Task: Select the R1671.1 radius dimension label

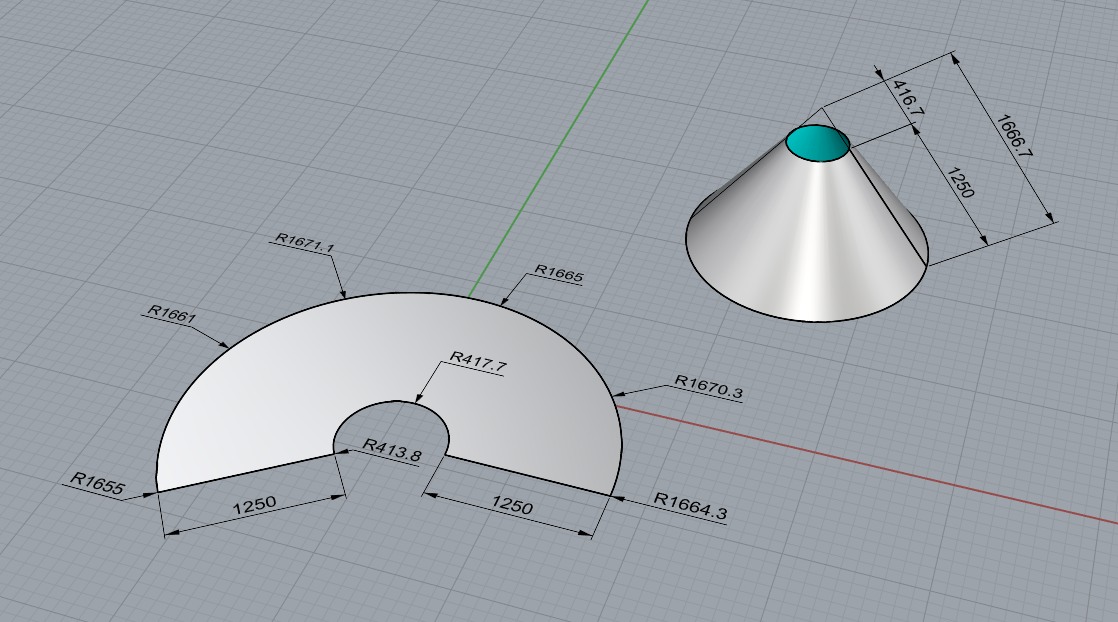Action: coord(305,245)
